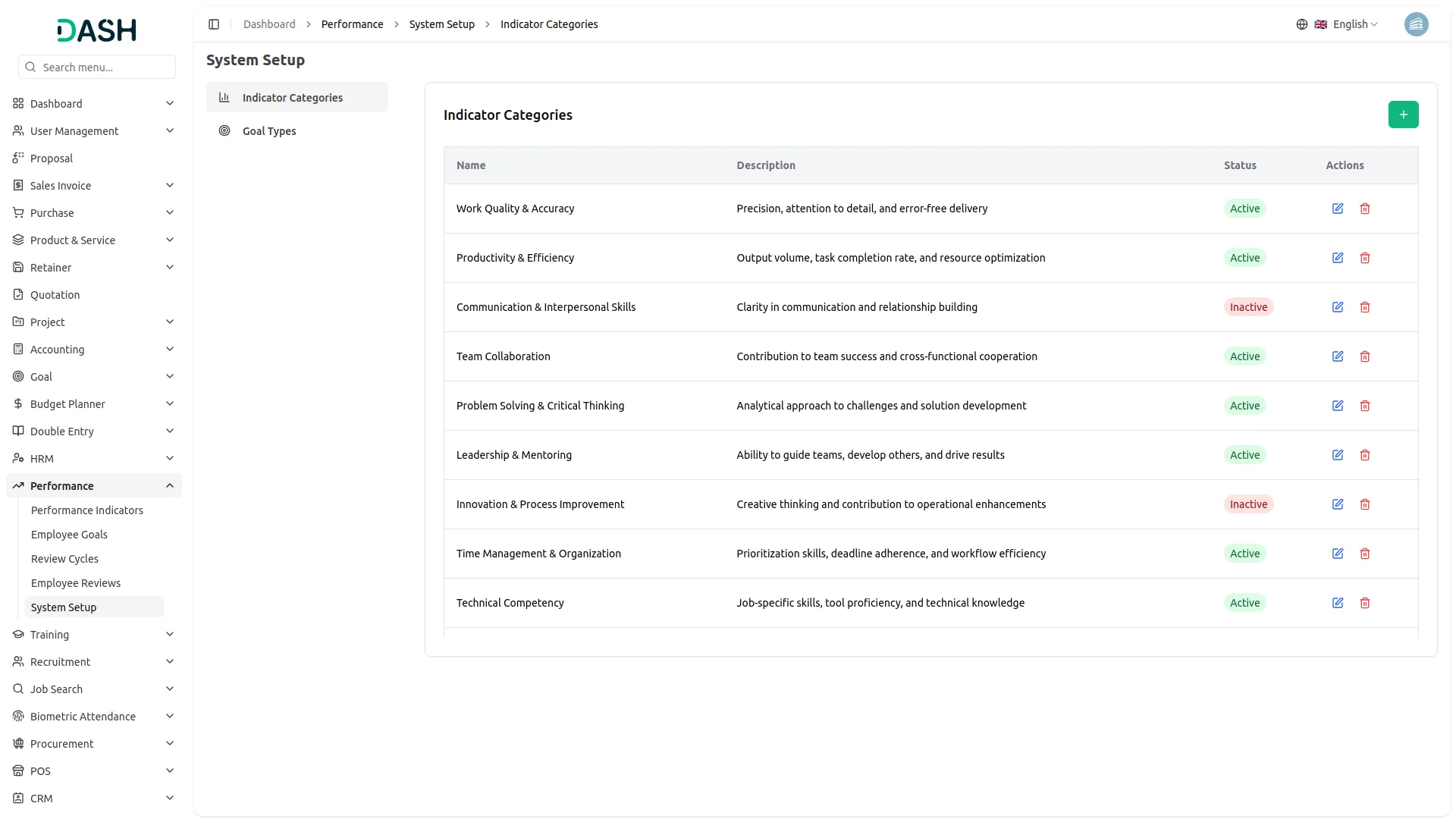Click the Indicator Categories chart icon
The width and height of the screenshot is (1456, 819).
[224, 97]
